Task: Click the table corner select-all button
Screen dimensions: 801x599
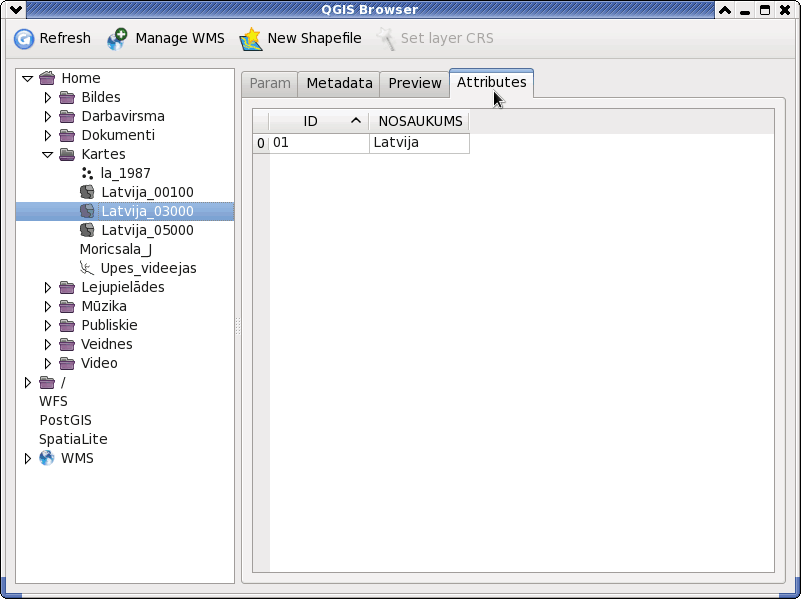Action: 261,122
